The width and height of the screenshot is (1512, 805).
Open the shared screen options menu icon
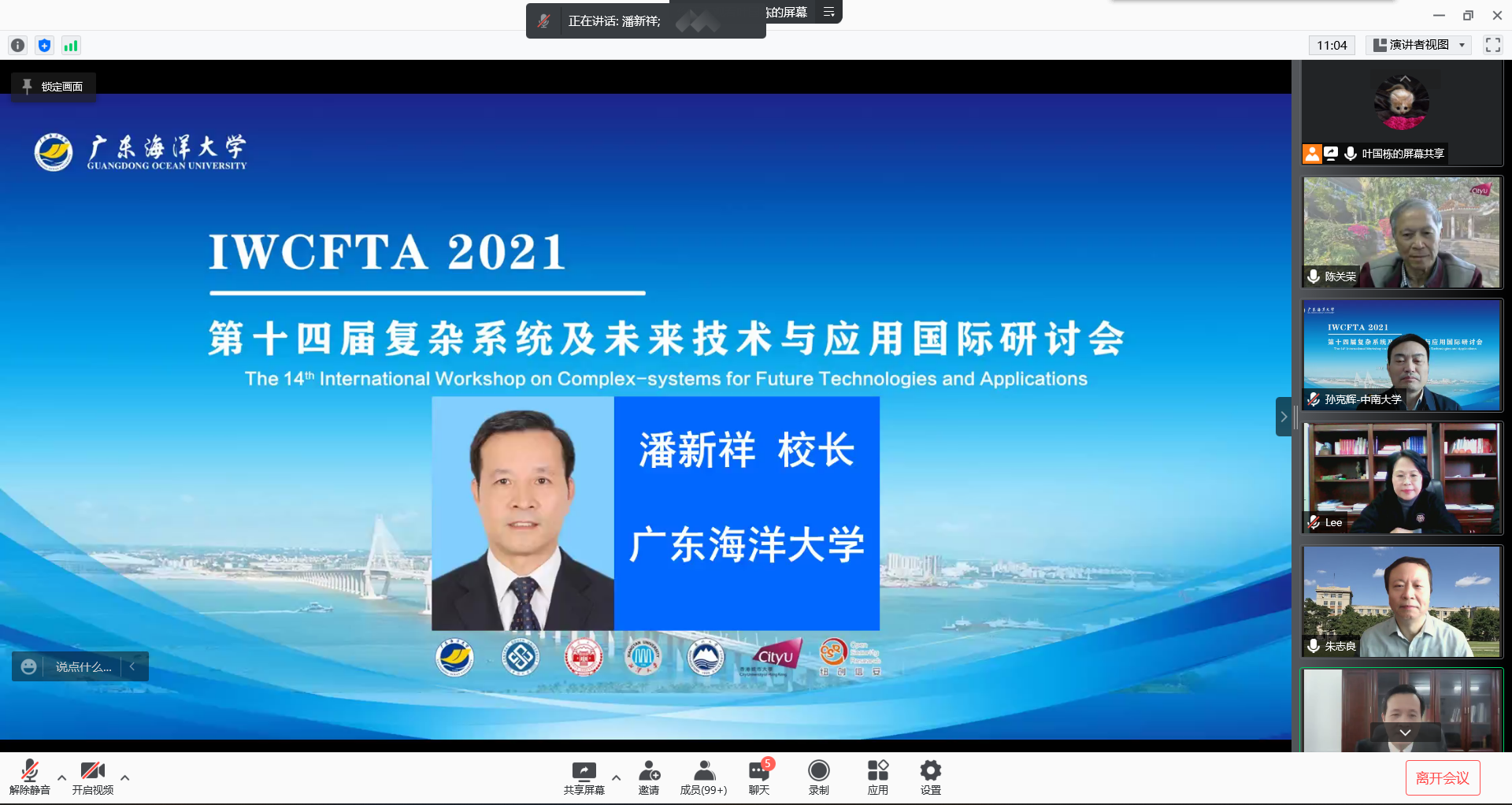click(x=828, y=12)
